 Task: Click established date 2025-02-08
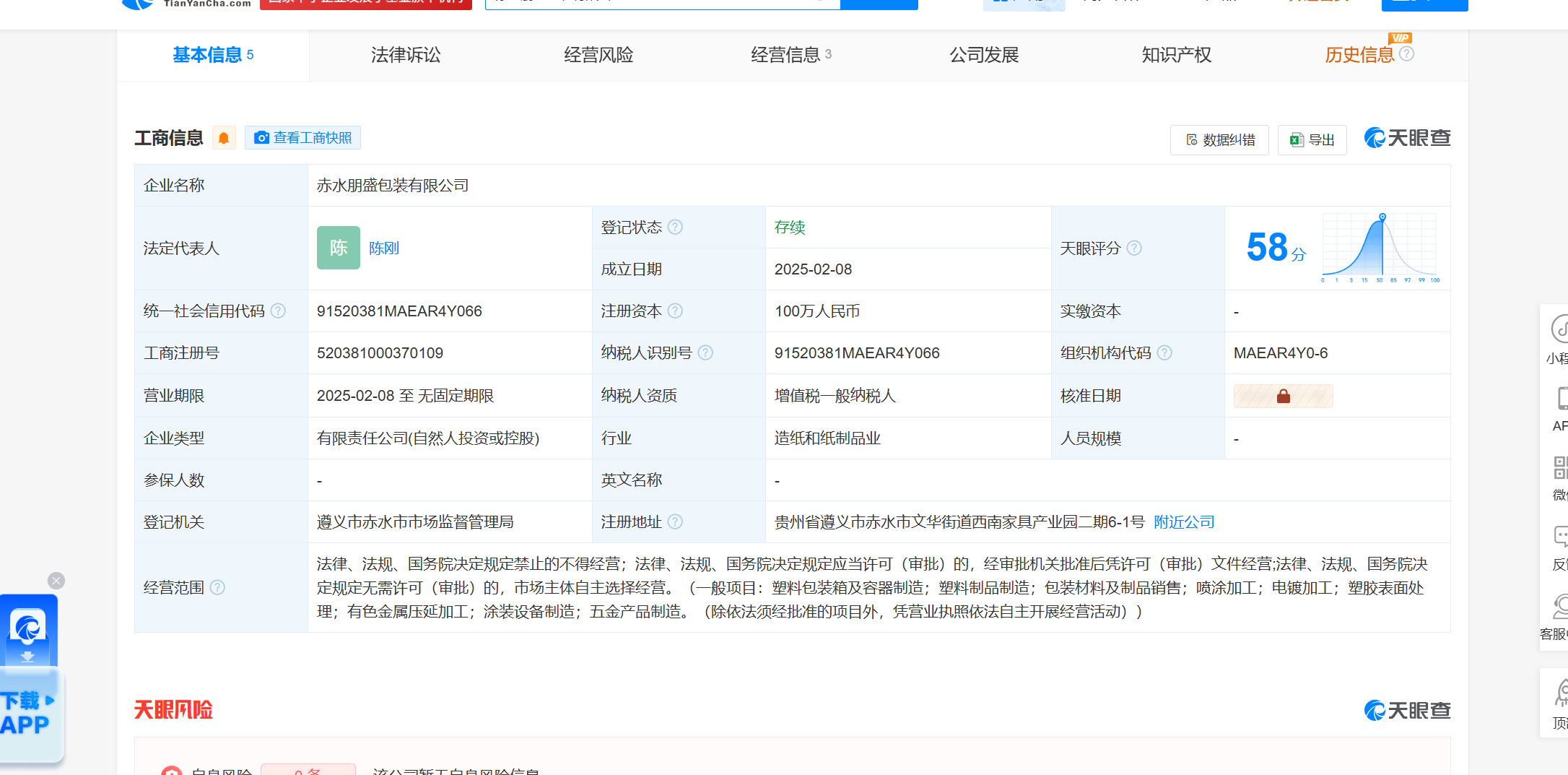pyautogui.click(x=813, y=269)
